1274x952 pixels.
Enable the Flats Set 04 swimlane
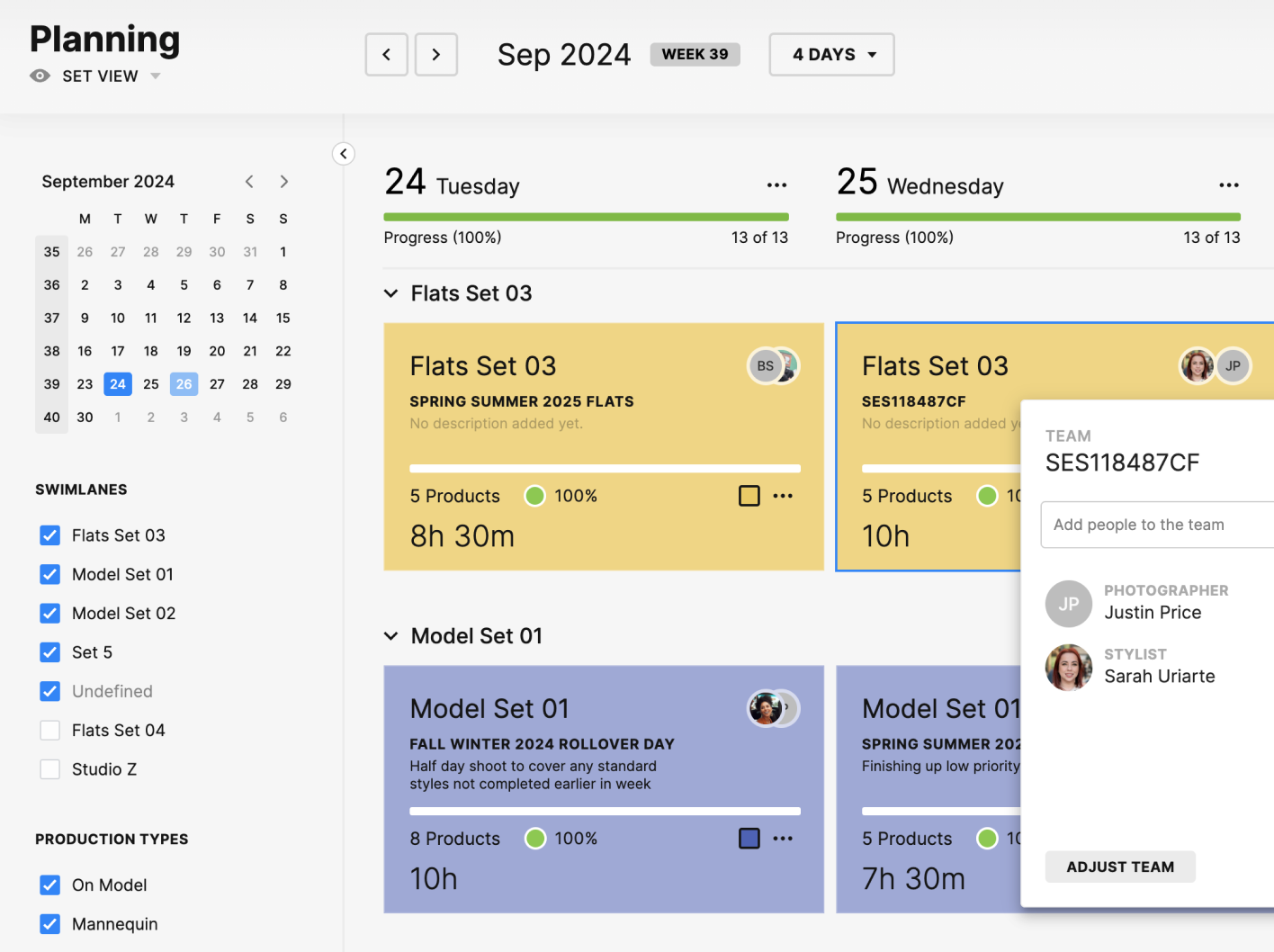(x=50, y=730)
